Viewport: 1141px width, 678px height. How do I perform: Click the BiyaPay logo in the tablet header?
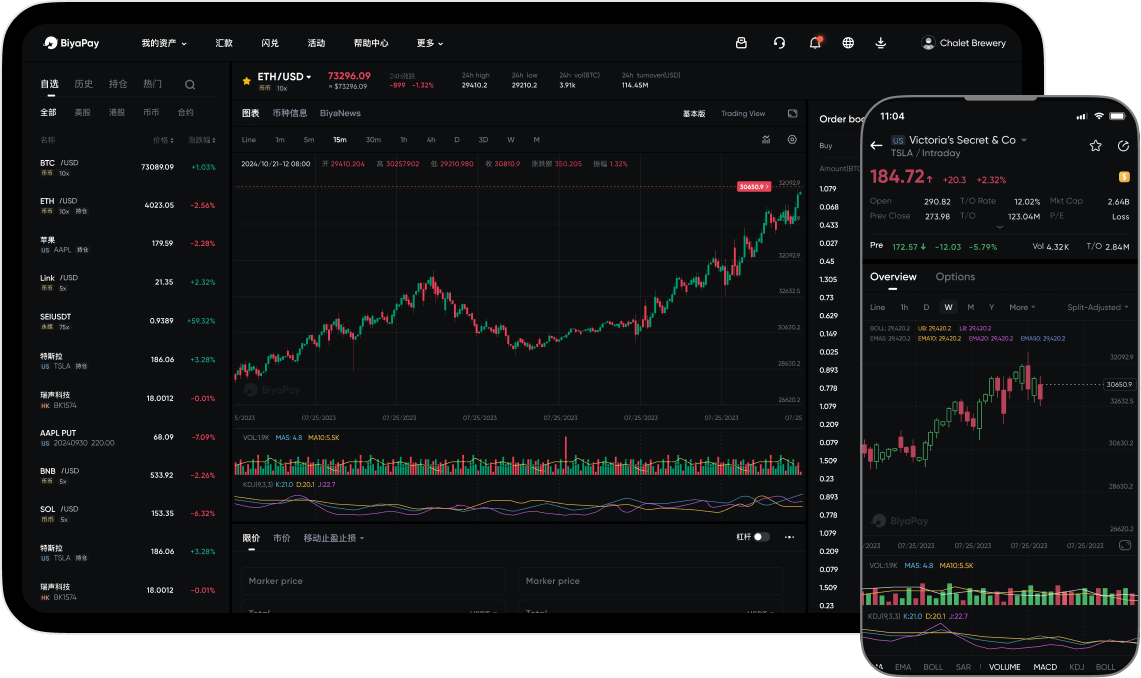[x=71, y=43]
